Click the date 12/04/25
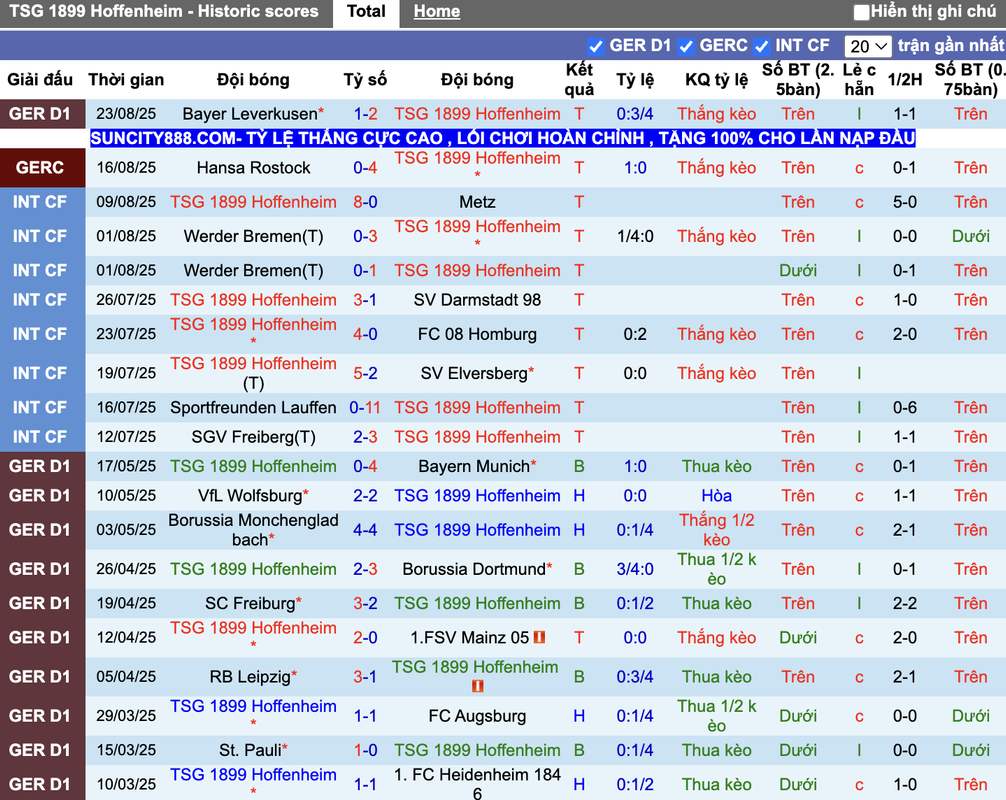This screenshot has width=1006, height=800. [126, 638]
